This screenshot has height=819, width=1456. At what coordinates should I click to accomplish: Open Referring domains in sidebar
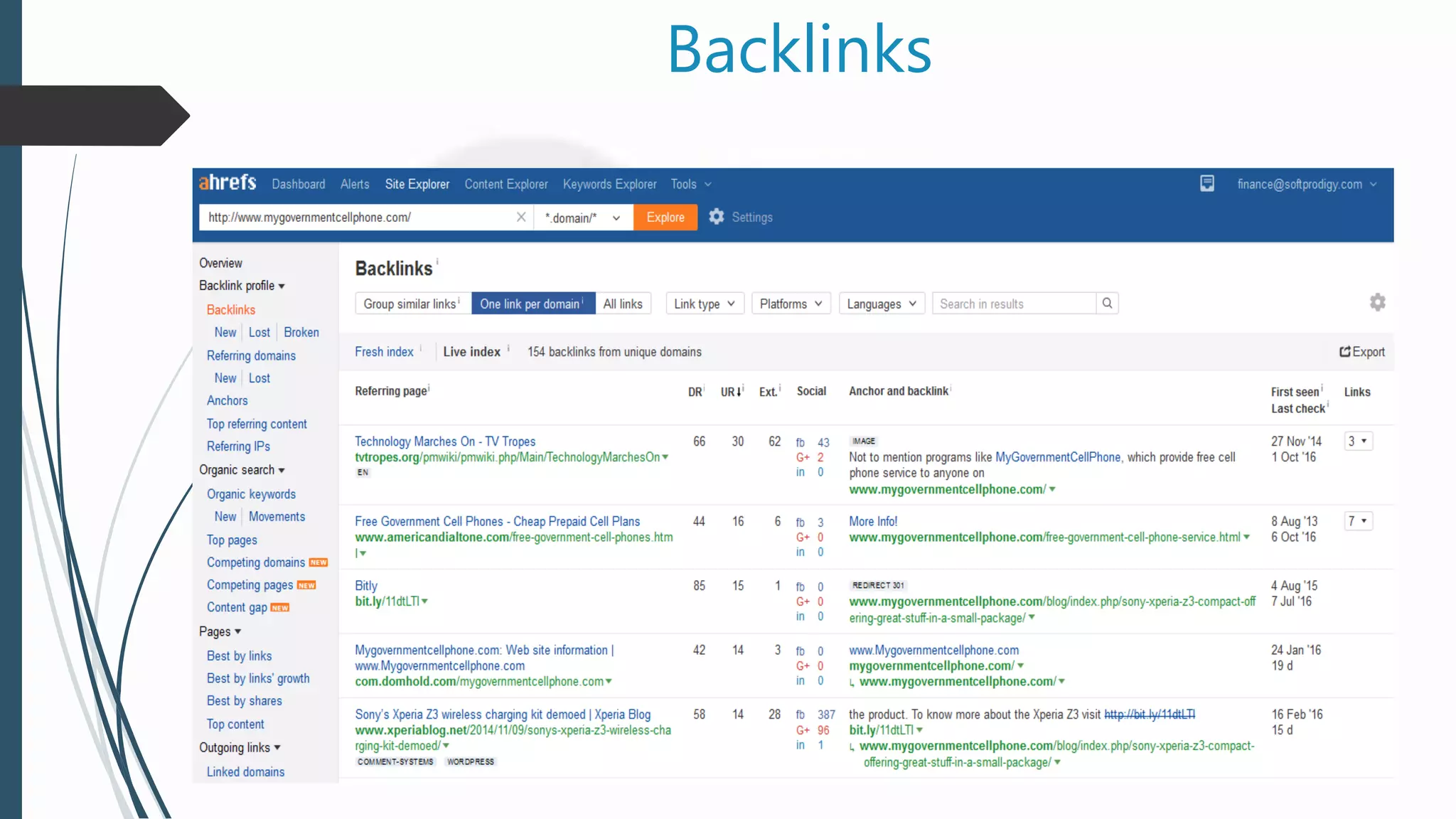tap(251, 355)
